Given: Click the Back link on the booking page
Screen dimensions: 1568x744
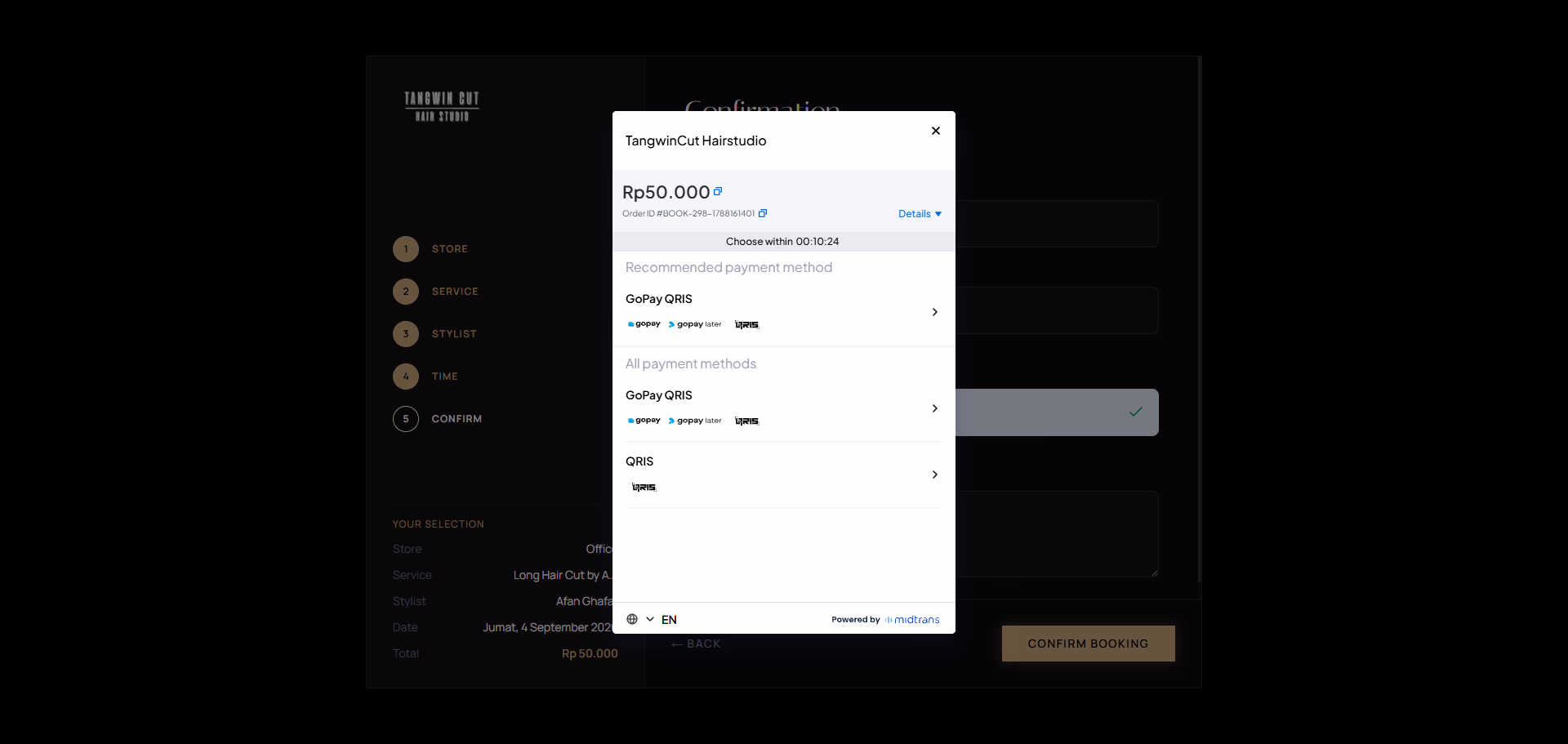Looking at the screenshot, I should click(696, 644).
